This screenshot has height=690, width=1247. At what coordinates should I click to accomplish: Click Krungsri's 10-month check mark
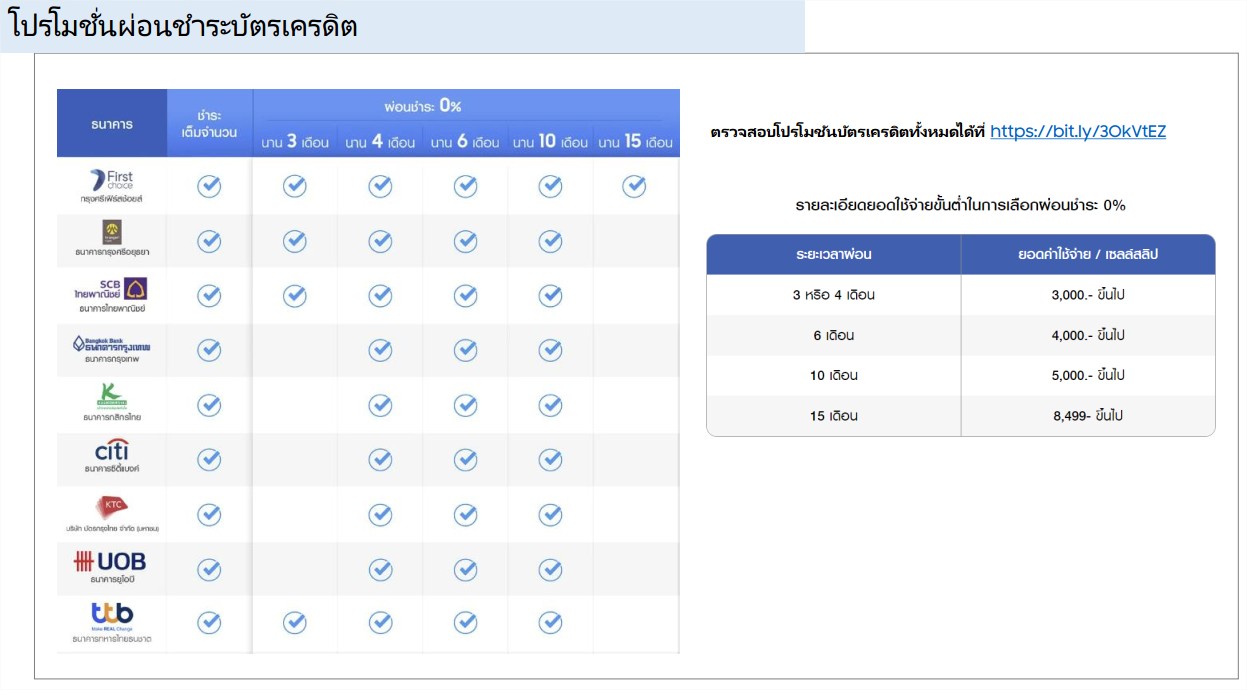[x=551, y=241]
